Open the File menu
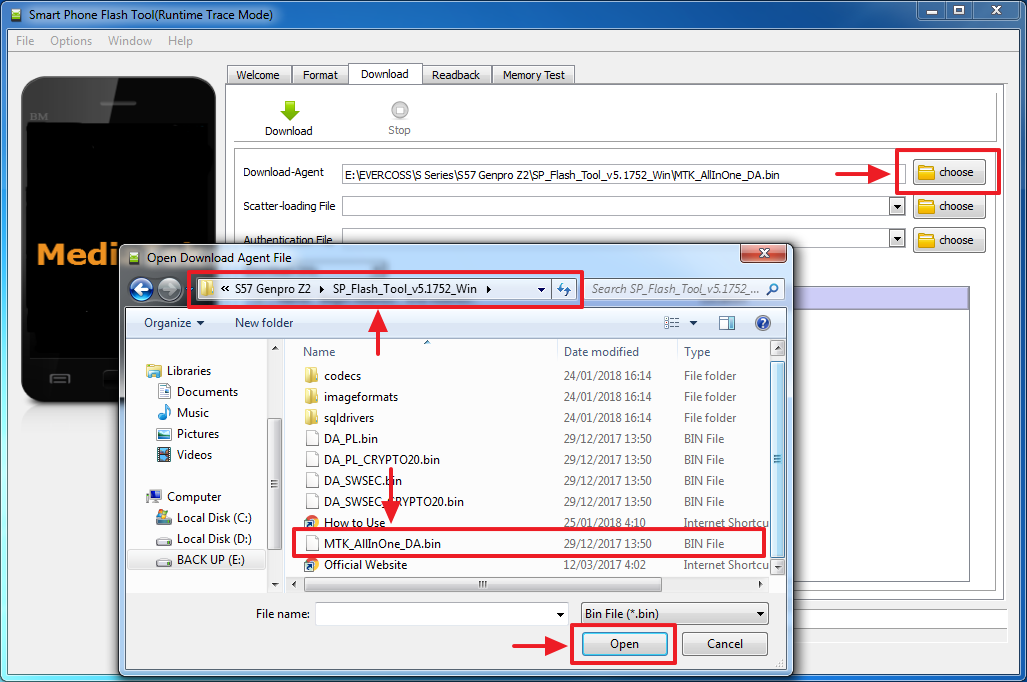Viewport: 1027px width, 682px height. [25, 41]
